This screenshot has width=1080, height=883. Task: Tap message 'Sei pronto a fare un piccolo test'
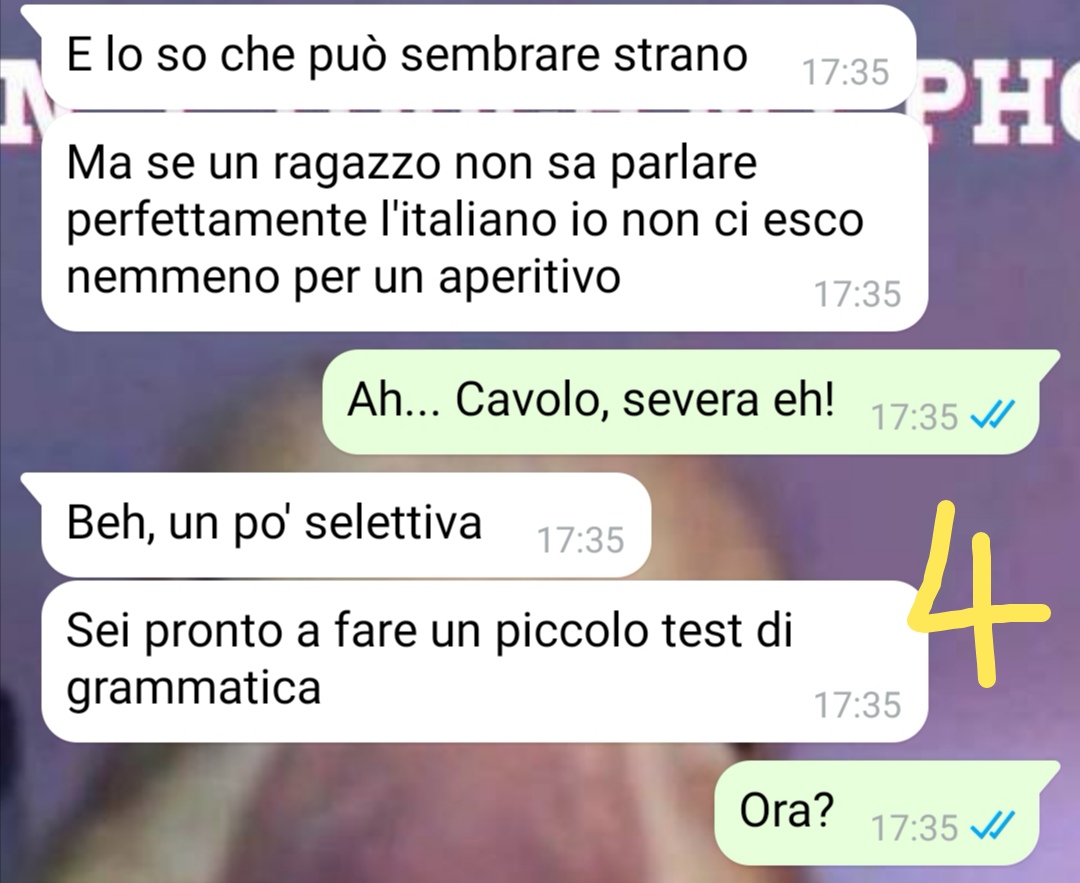[x=484, y=661]
